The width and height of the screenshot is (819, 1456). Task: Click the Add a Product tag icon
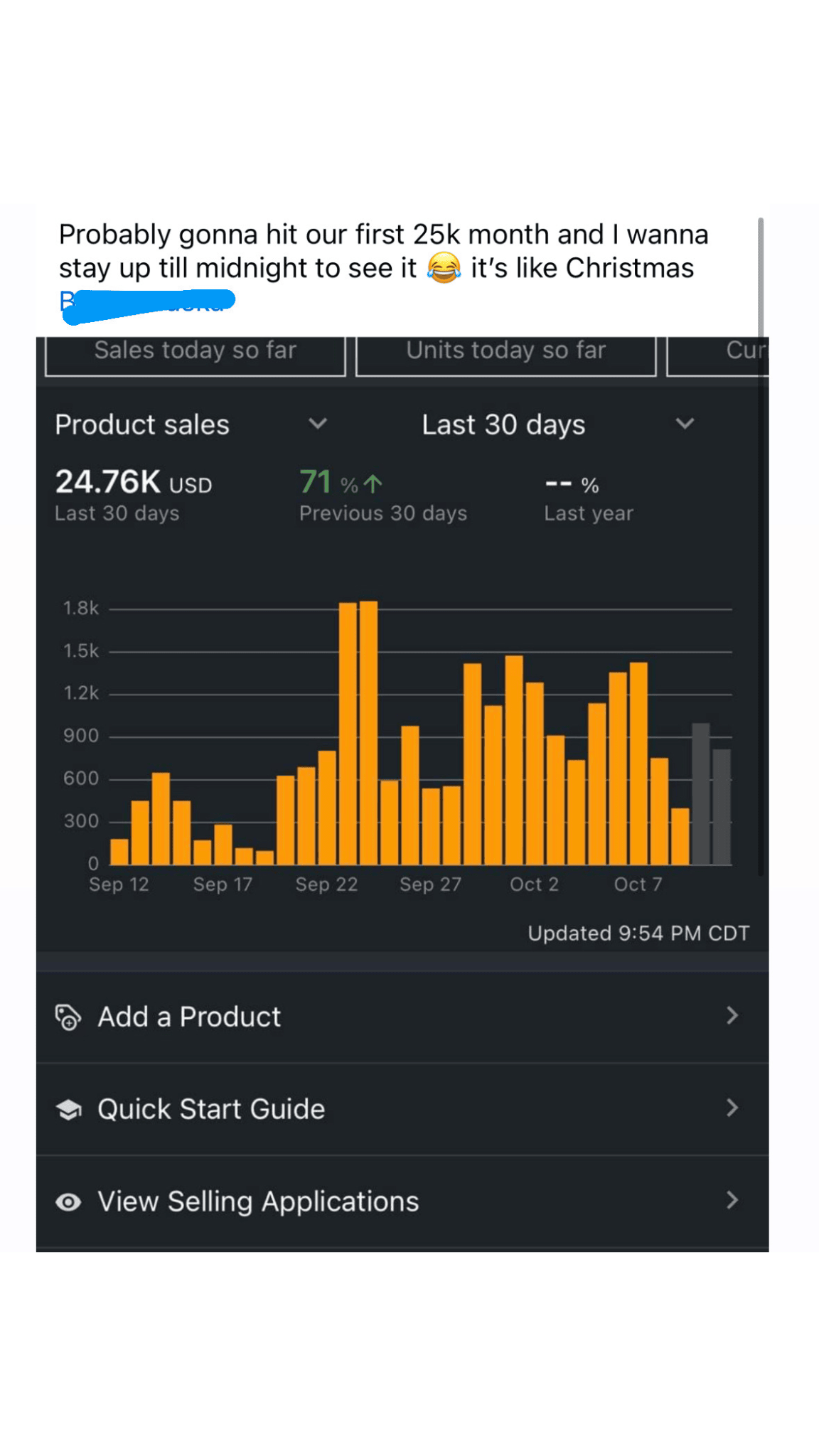[x=68, y=1017]
